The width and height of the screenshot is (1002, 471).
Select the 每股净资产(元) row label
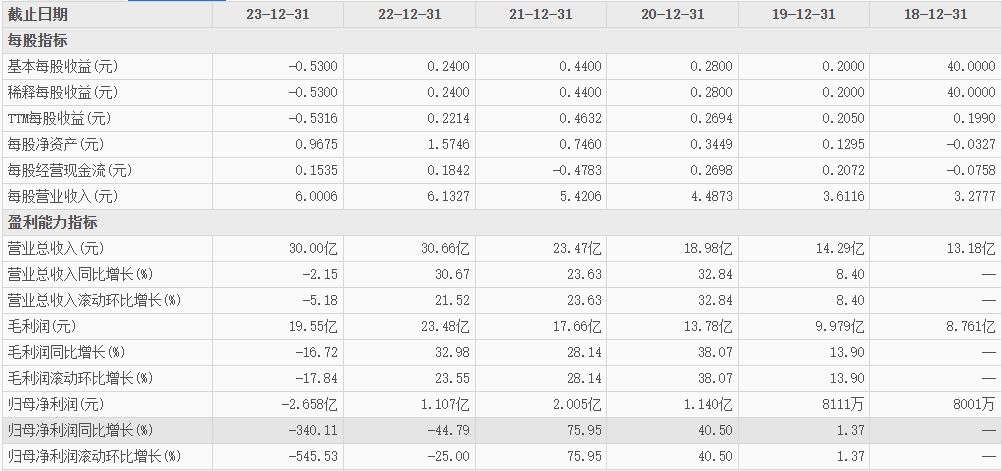coord(55,144)
